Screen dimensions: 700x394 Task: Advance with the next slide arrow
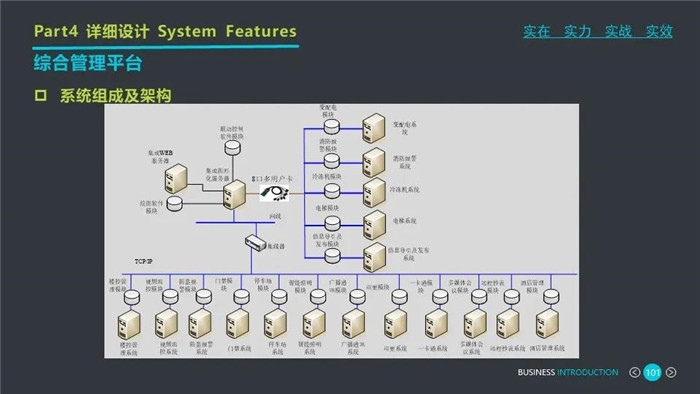pos(671,372)
